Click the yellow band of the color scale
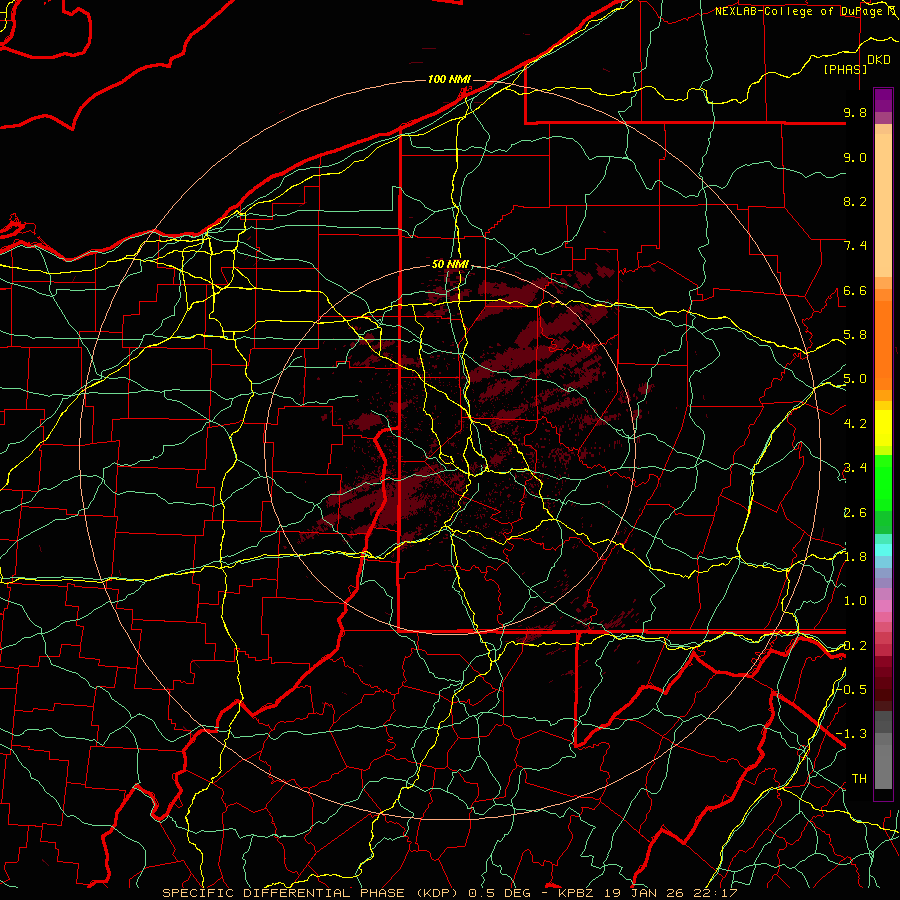This screenshot has height=900, width=900. [883, 428]
